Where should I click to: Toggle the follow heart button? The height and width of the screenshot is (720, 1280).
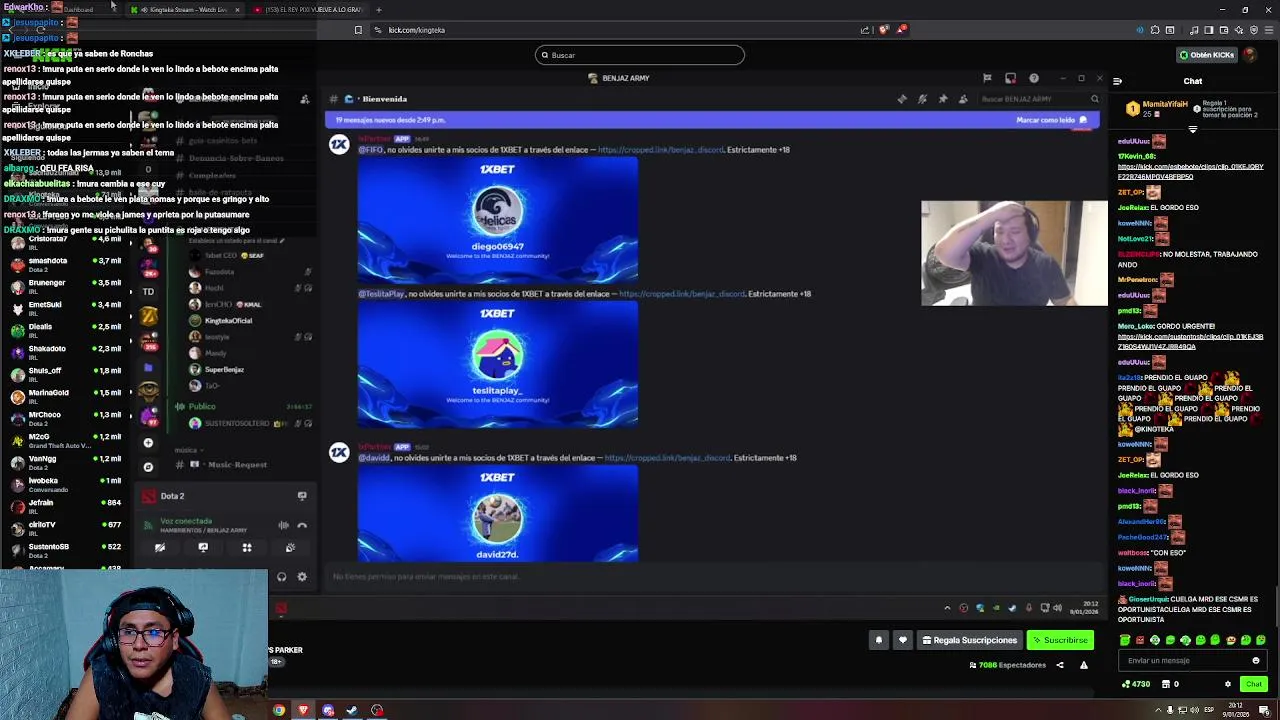click(903, 640)
